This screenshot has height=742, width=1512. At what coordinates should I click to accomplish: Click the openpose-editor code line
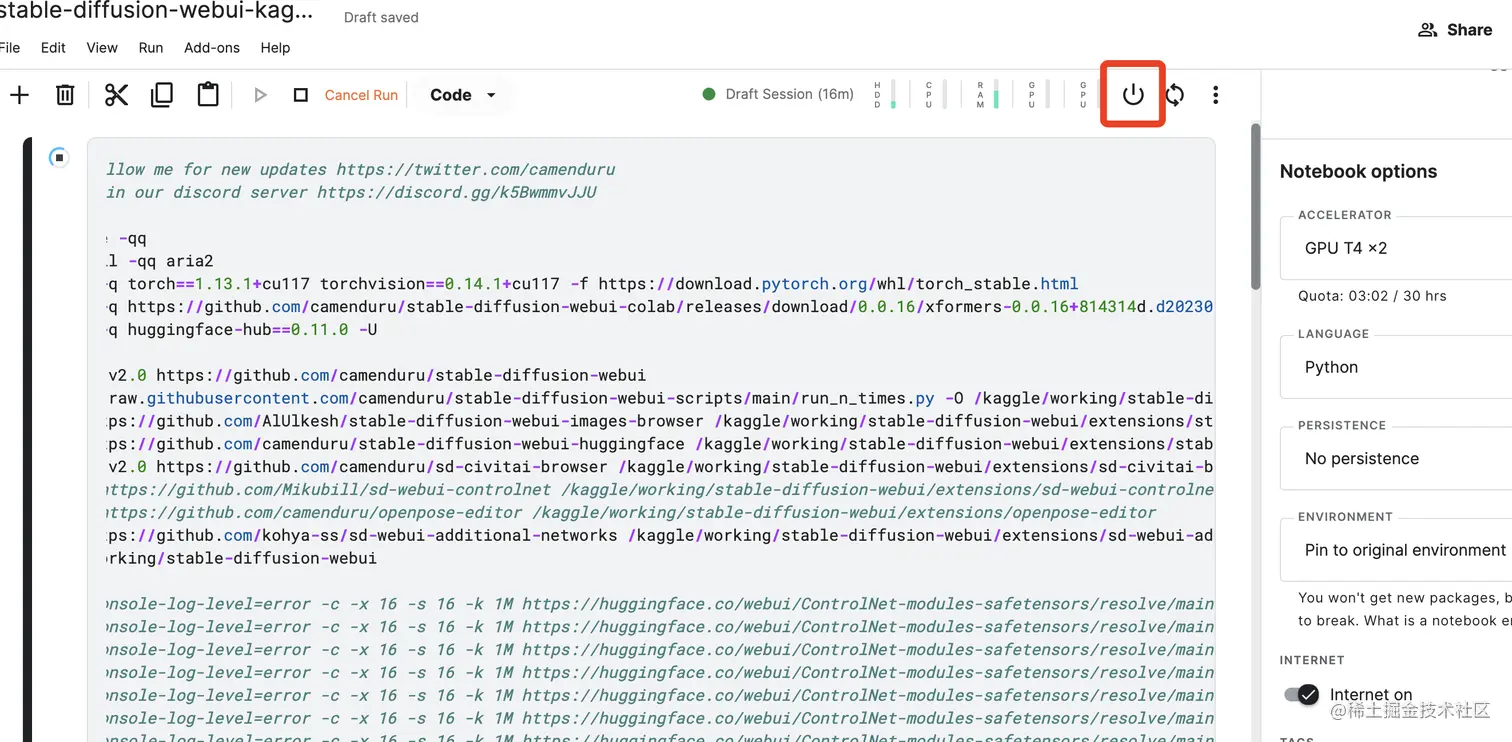tap(631, 512)
